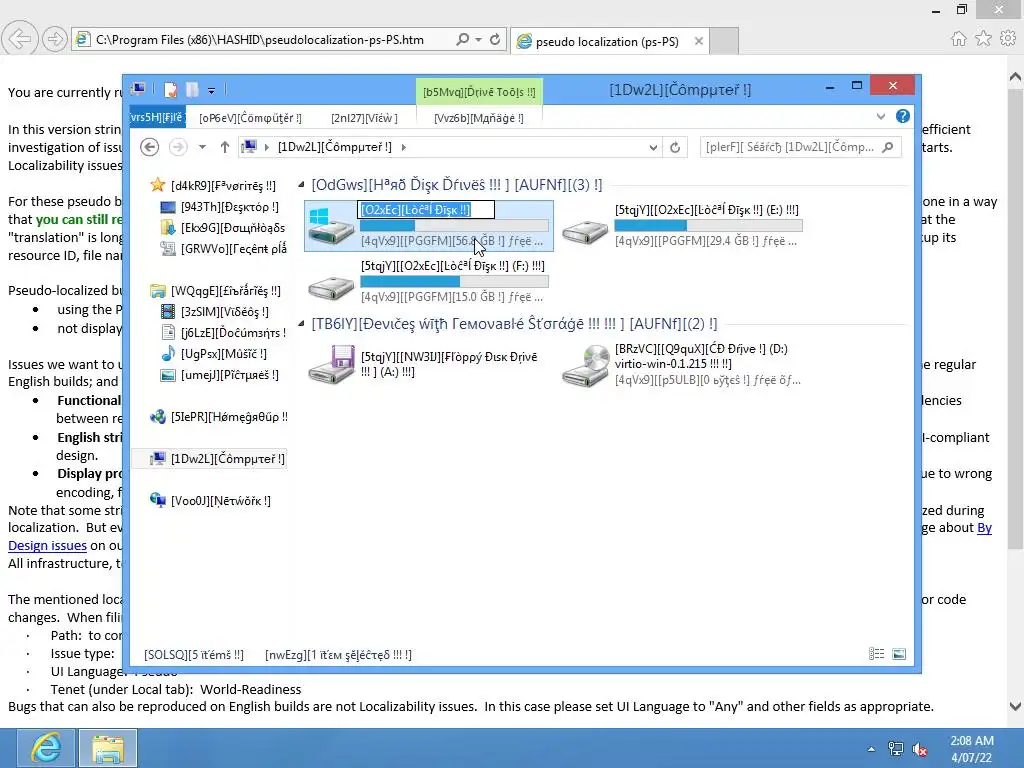Select the Floppy Disk Drive (A:) icon

tap(331, 364)
